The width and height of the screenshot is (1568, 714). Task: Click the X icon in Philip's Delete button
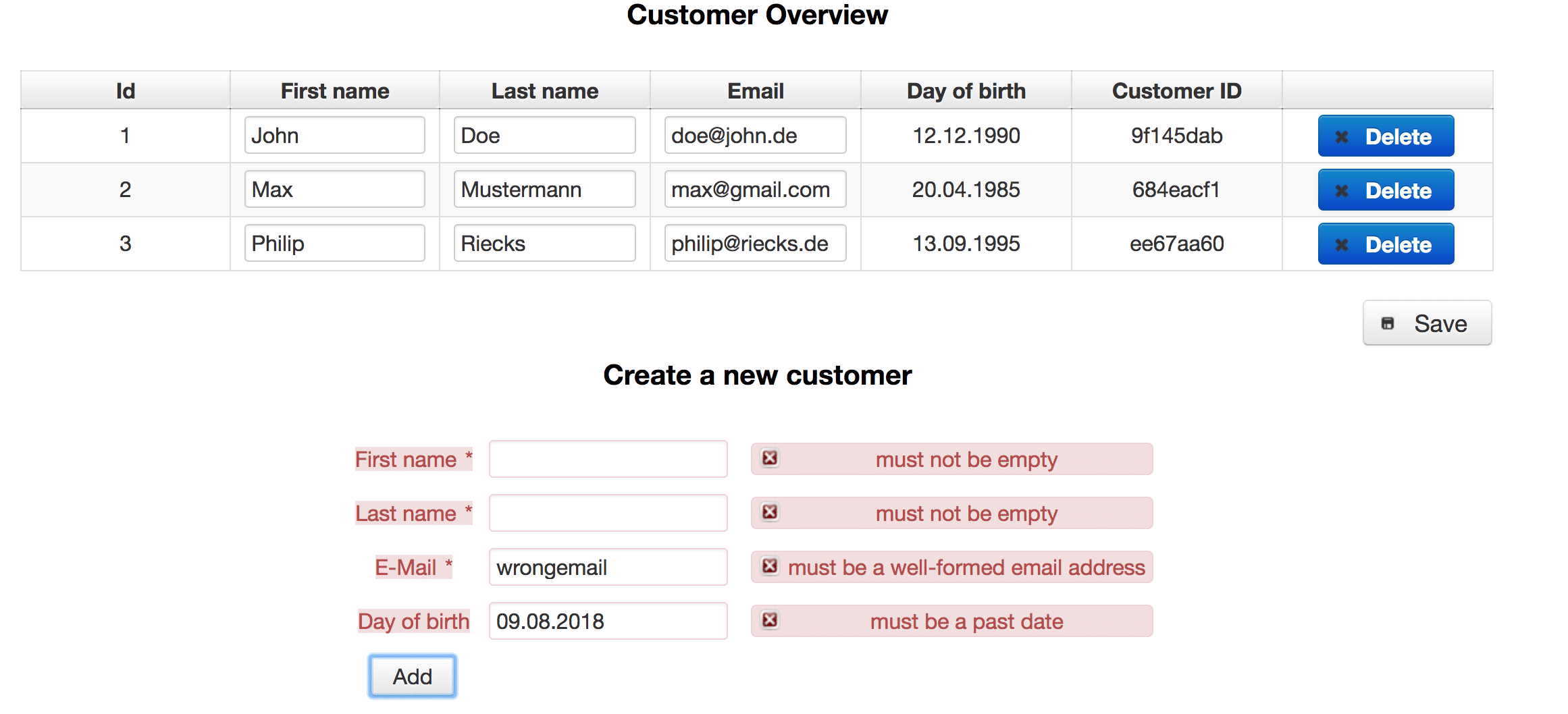coord(1342,244)
